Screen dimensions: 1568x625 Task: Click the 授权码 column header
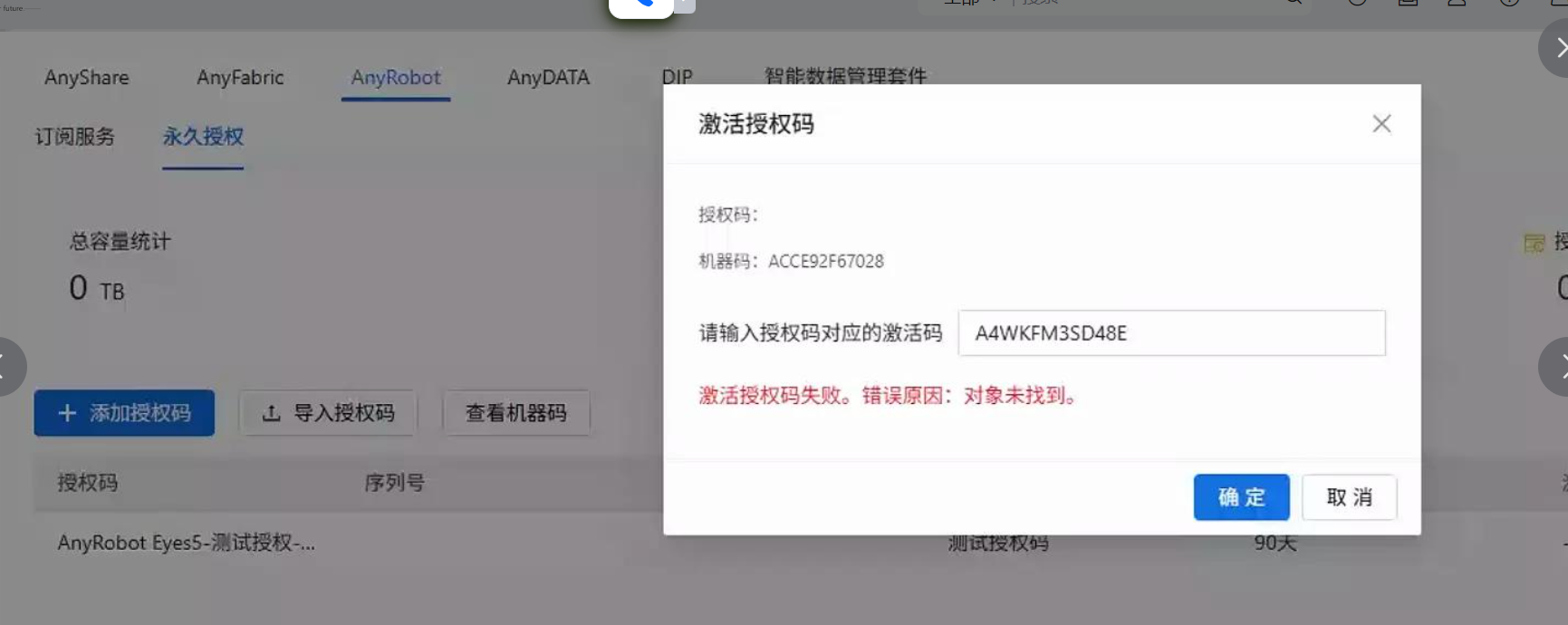[88, 483]
